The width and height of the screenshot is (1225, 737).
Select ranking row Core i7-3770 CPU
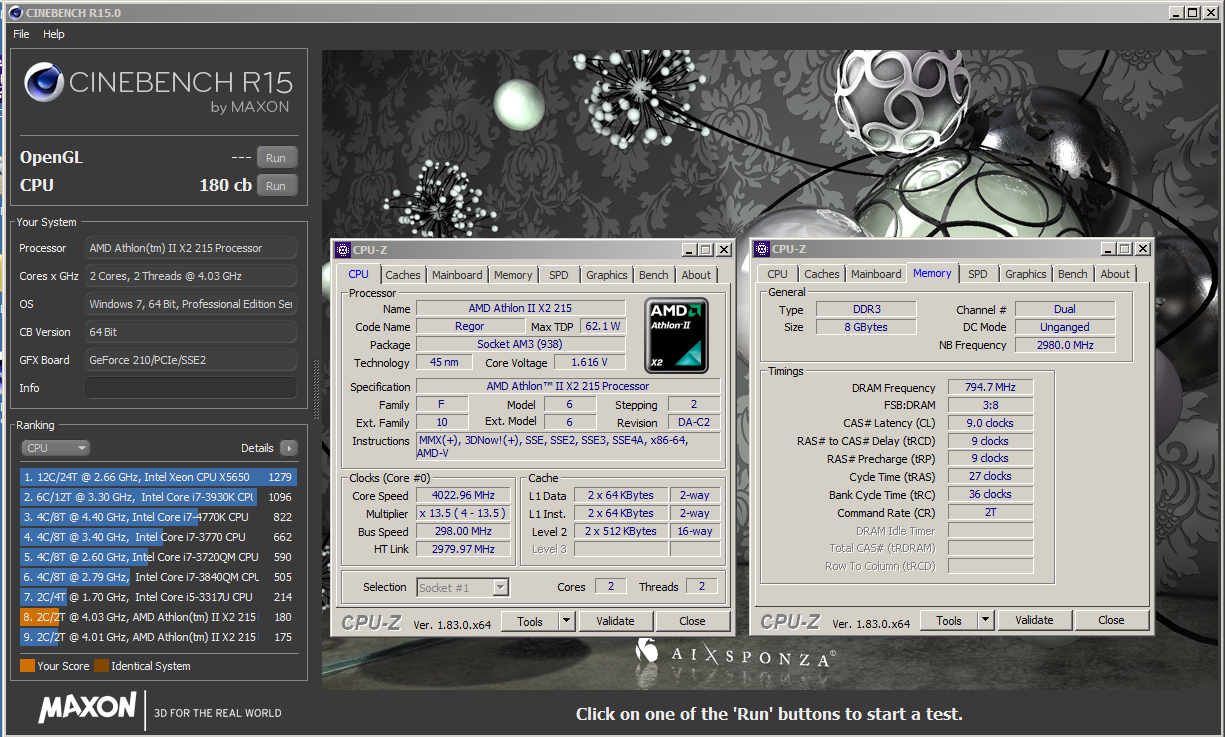(158, 537)
